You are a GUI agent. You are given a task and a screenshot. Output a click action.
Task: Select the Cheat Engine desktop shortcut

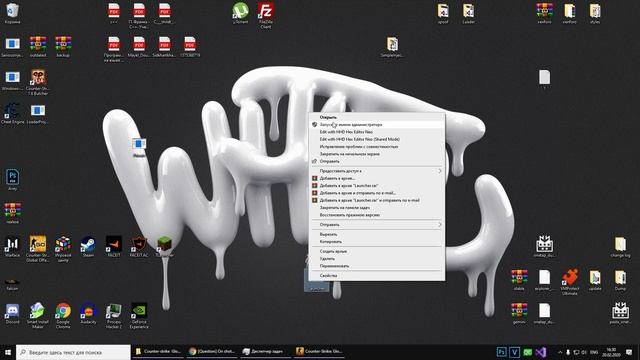point(12,113)
